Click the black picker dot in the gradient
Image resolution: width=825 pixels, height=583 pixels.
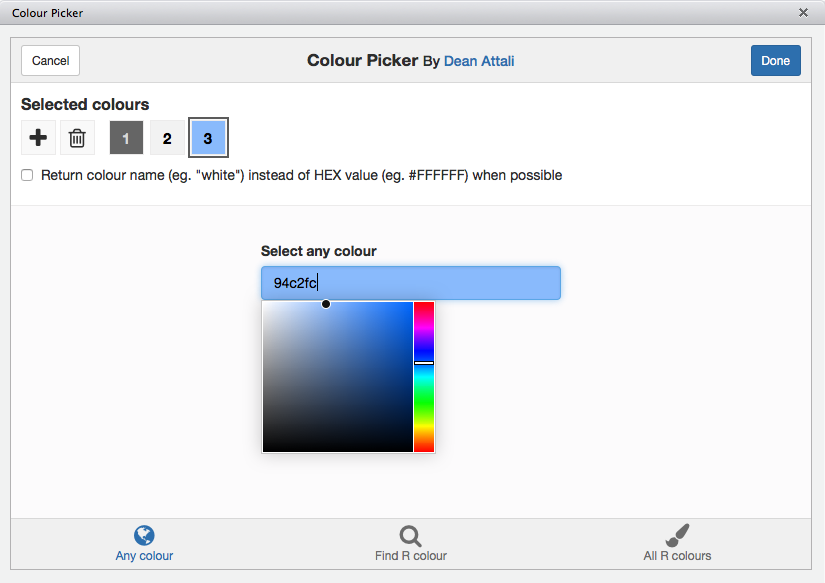326,304
